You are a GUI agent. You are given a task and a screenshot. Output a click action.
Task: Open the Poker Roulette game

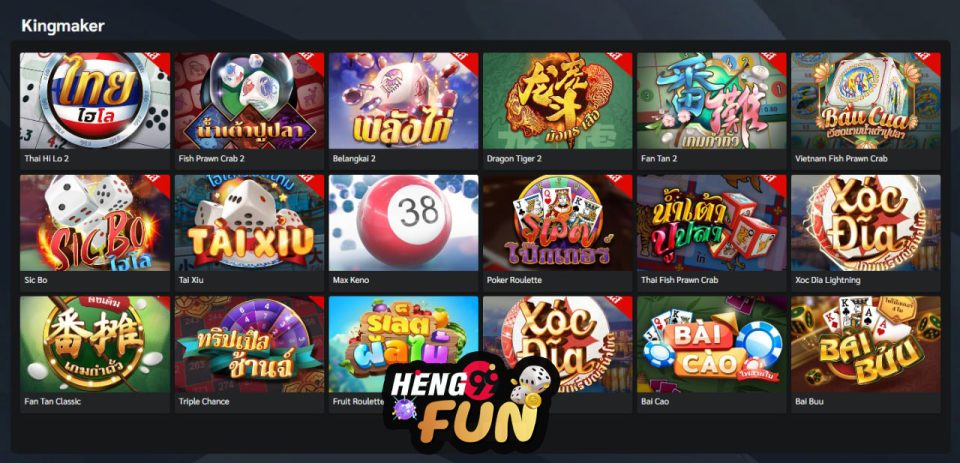(x=558, y=223)
